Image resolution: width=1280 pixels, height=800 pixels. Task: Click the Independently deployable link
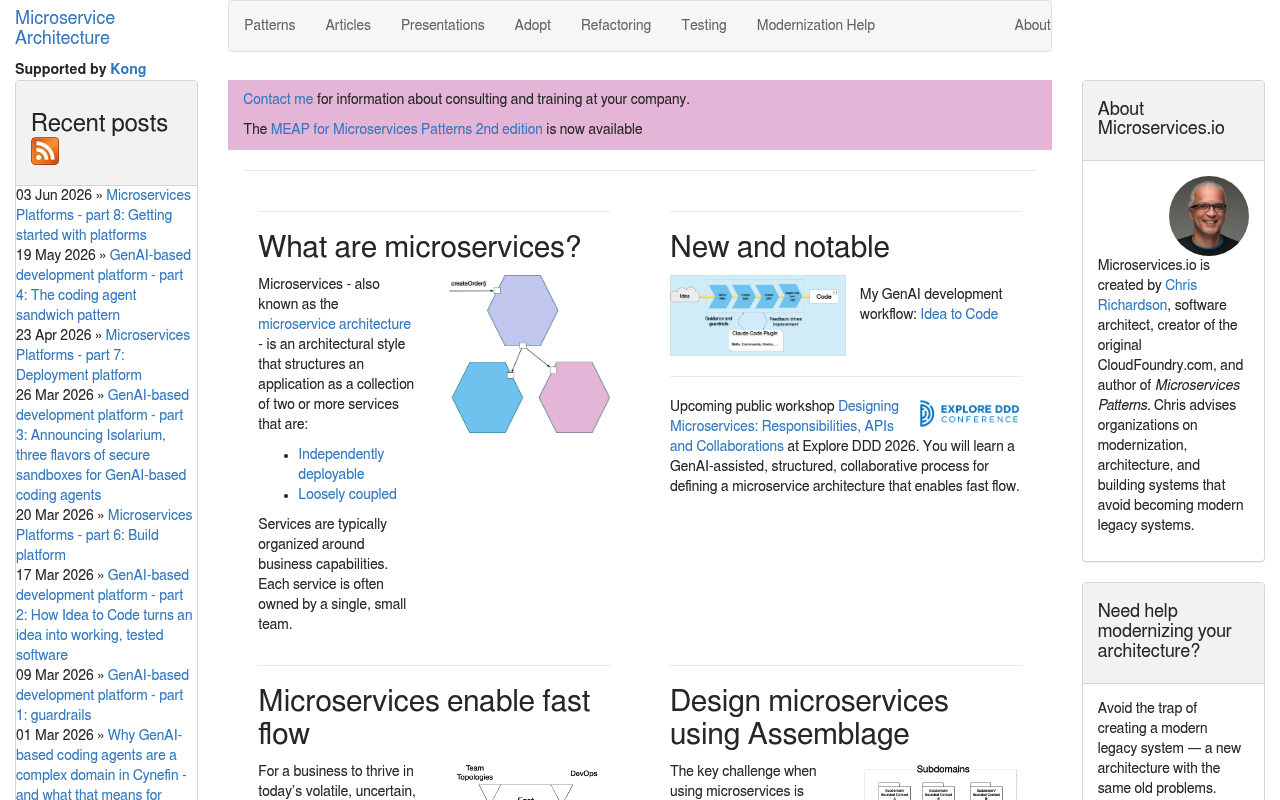click(x=341, y=464)
